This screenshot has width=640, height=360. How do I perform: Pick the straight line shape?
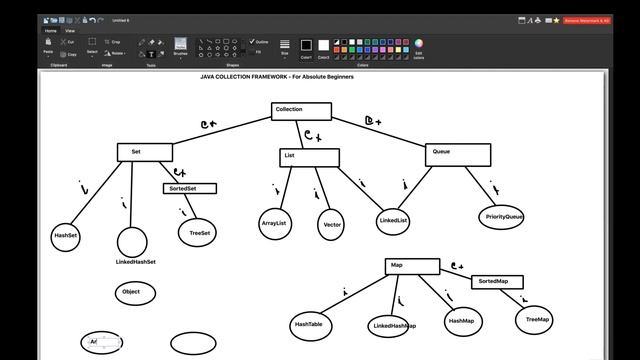[201, 41]
